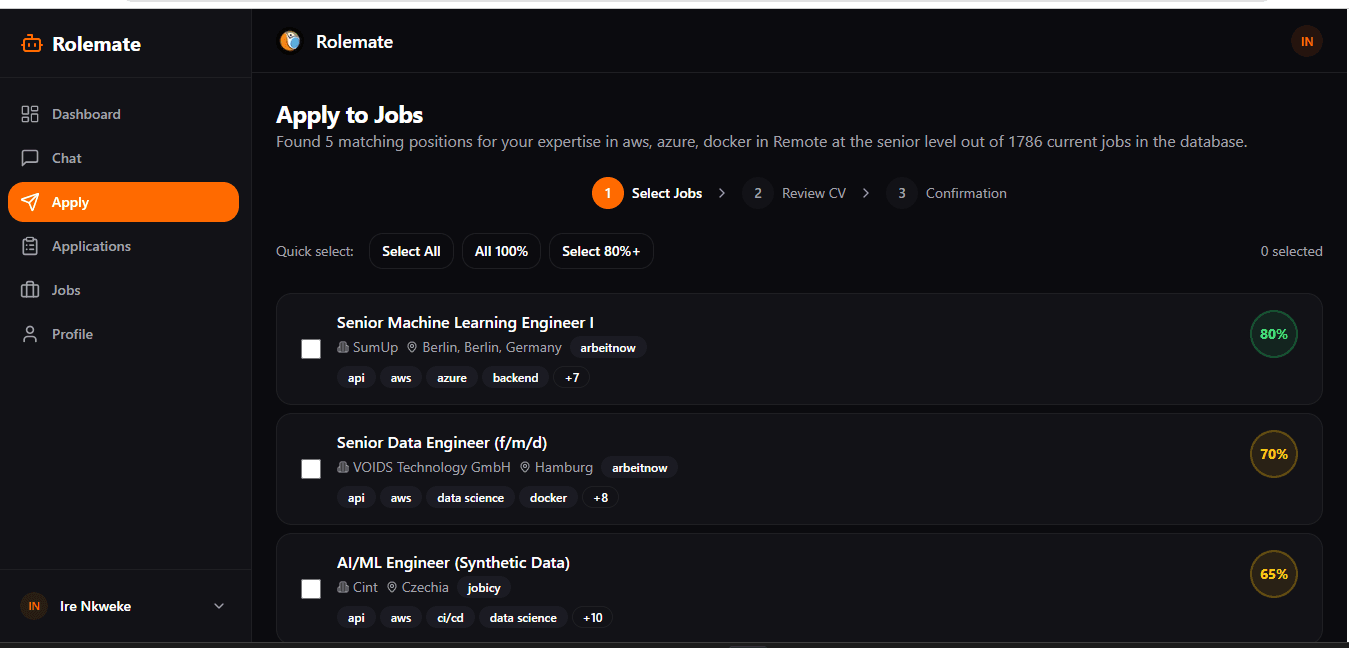Click the step 3 circle
The image size is (1349, 648).
point(902,193)
